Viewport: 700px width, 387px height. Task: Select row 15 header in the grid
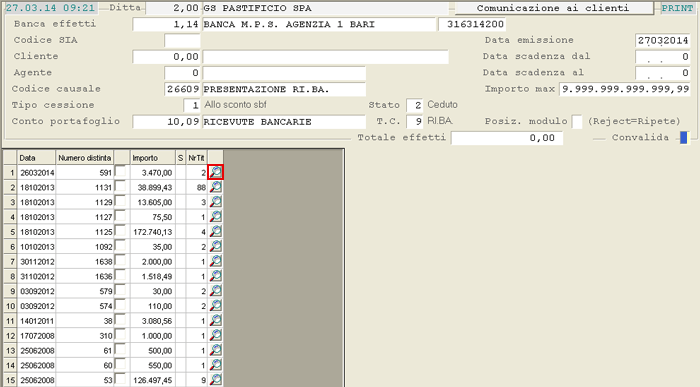pyautogui.click(x=10, y=380)
